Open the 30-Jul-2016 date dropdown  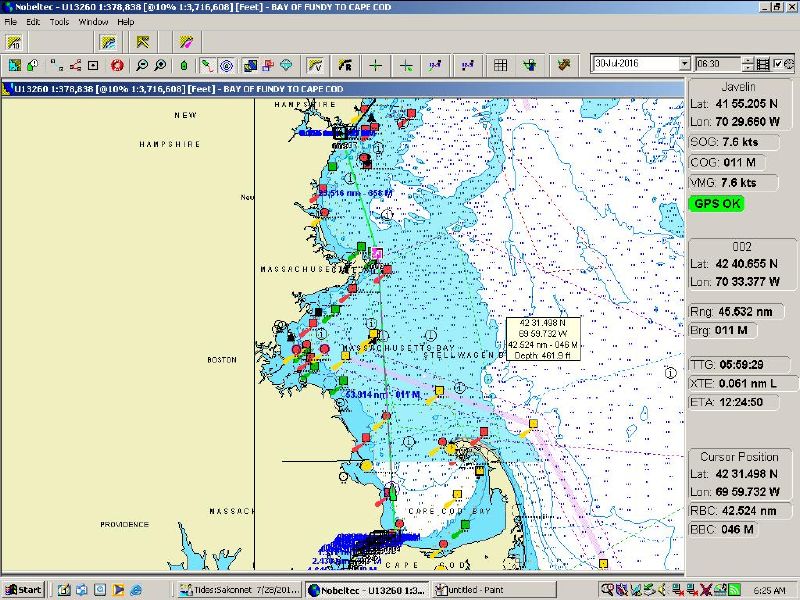coord(684,64)
